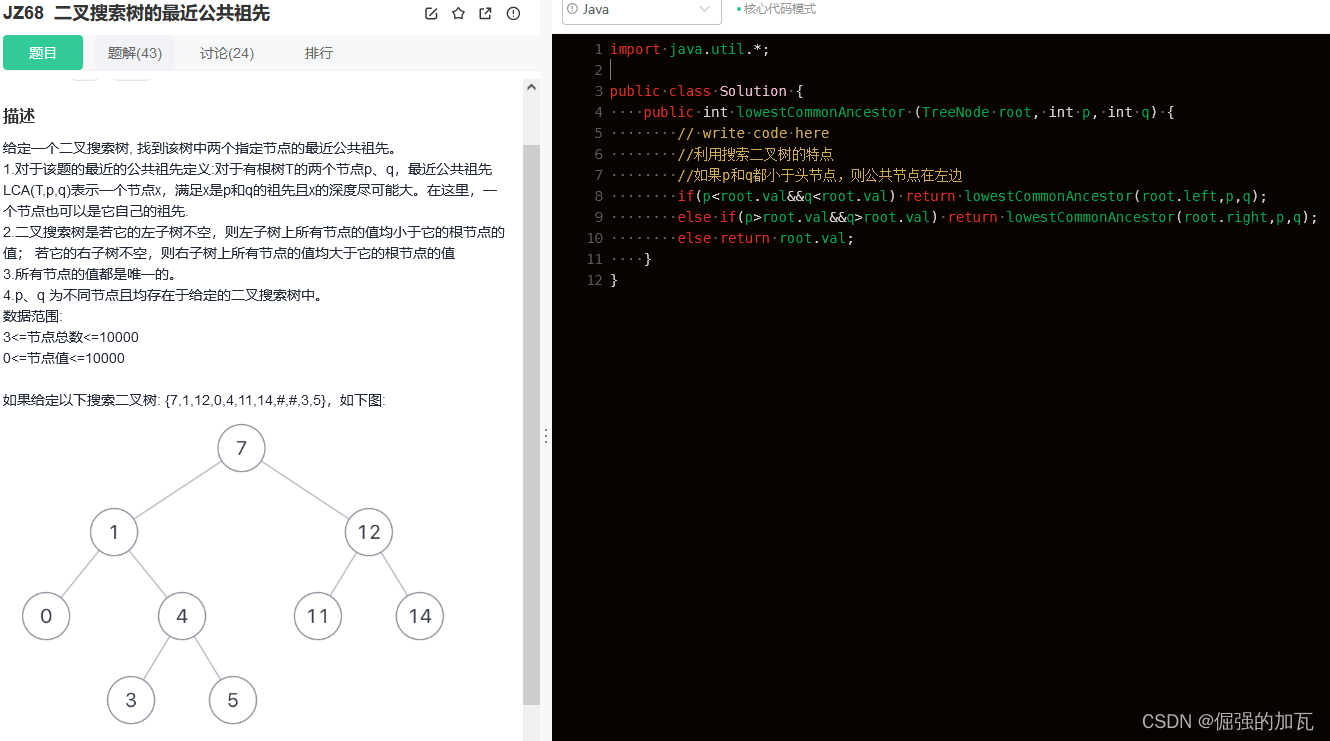Place cursor on empty code line 2
This screenshot has height=741, width=1330.
click(x=940, y=70)
